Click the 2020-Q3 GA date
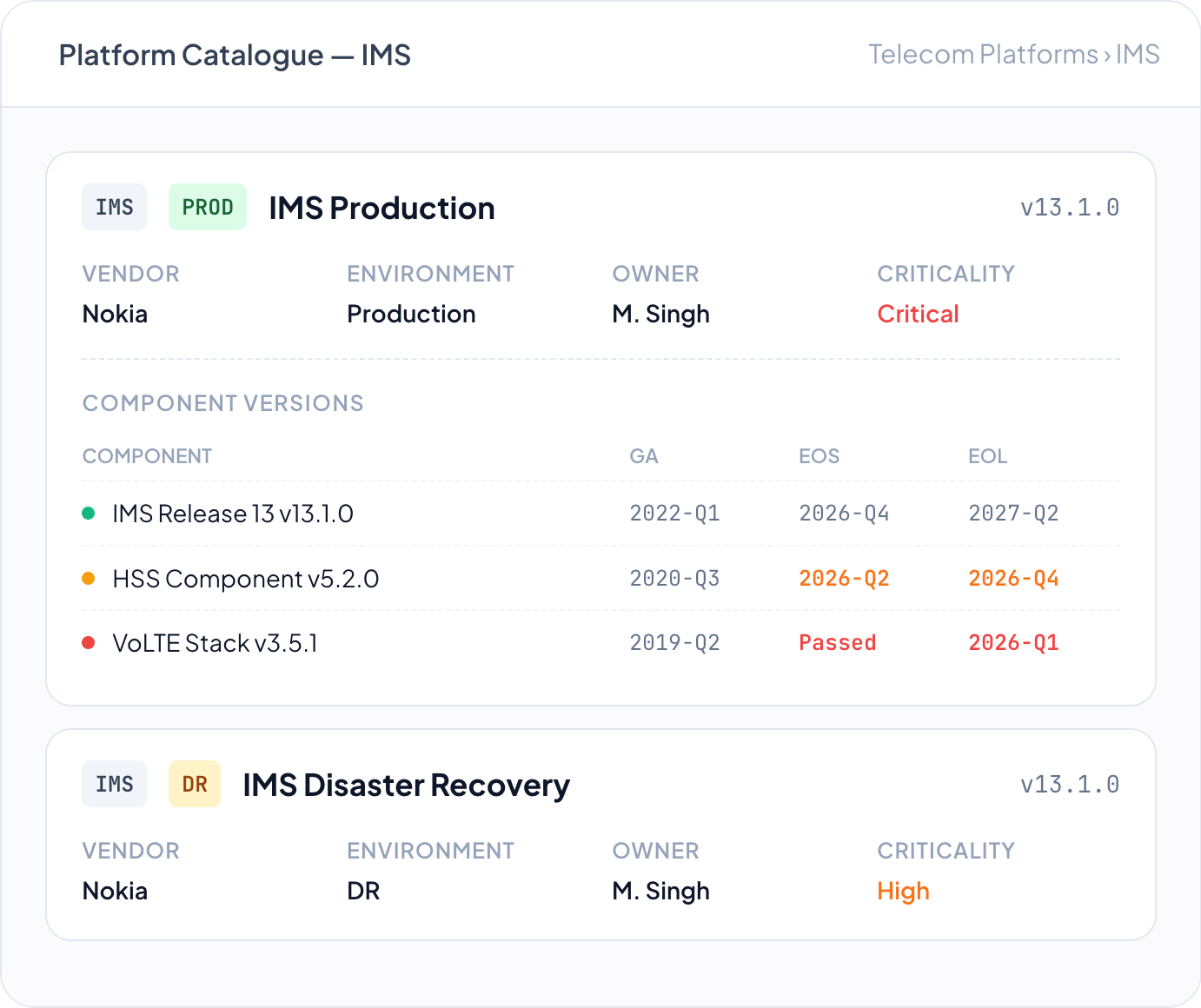1201x1008 pixels. 674,579
